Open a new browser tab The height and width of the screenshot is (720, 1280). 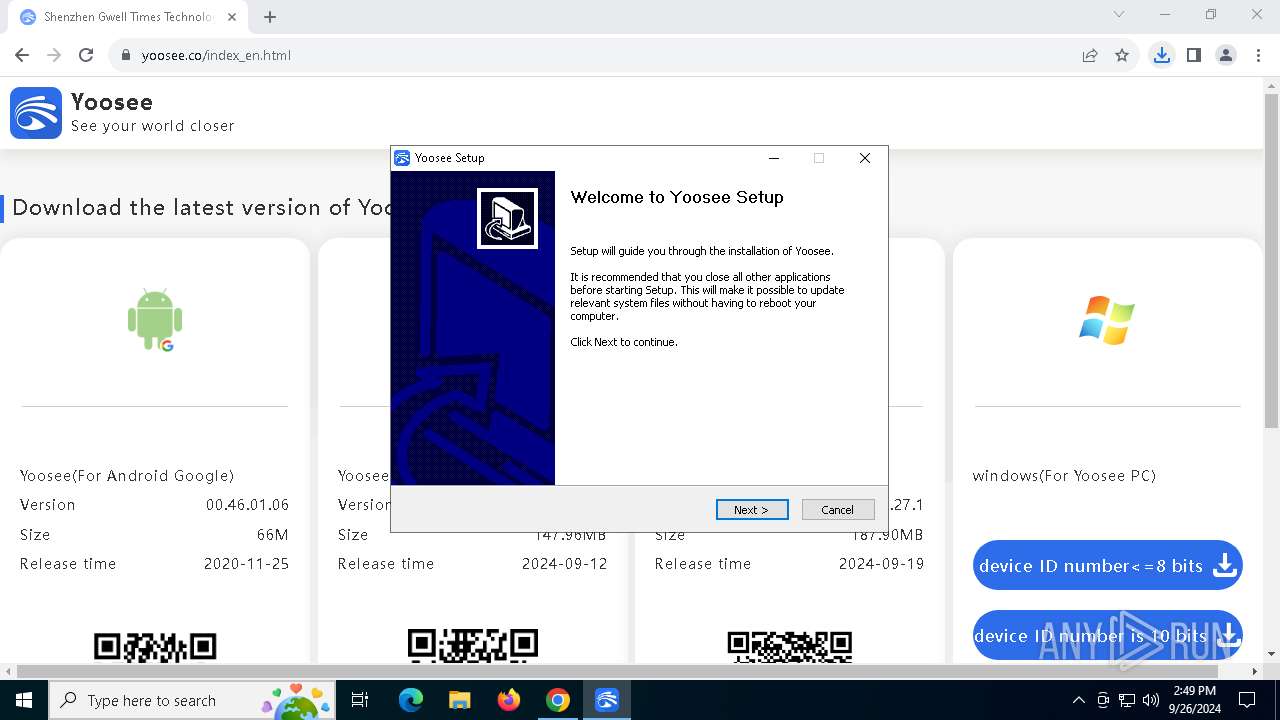270,17
